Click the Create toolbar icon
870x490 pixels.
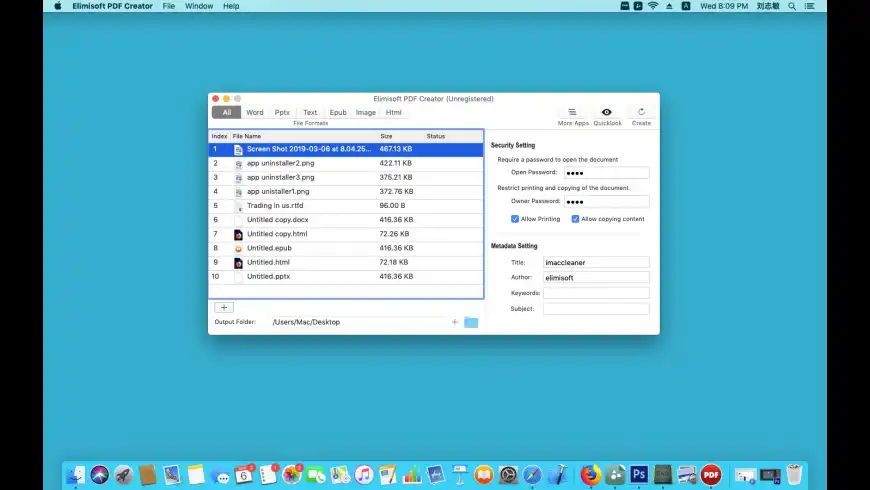click(x=641, y=112)
